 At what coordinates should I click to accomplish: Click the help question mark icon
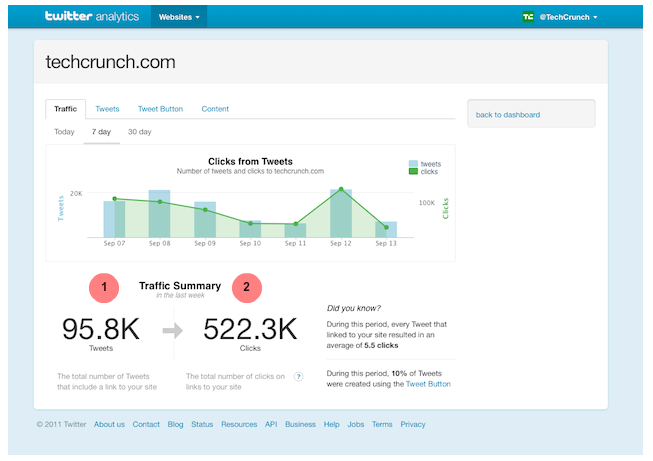tap(298, 376)
